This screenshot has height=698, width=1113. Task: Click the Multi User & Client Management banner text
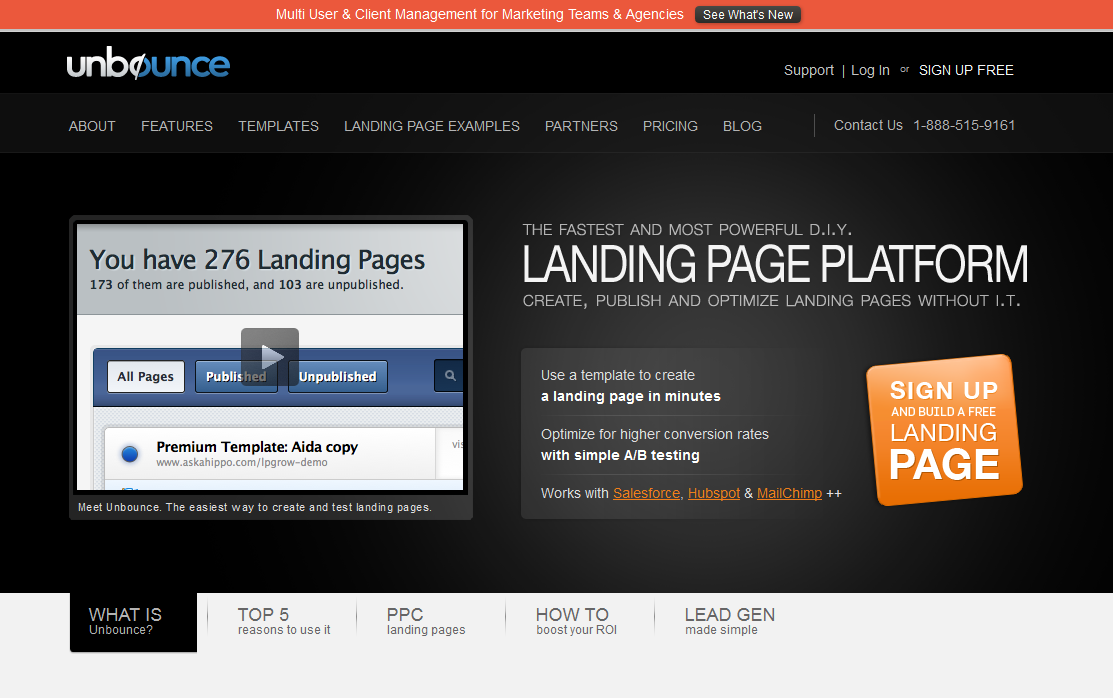click(x=480, y=14)
